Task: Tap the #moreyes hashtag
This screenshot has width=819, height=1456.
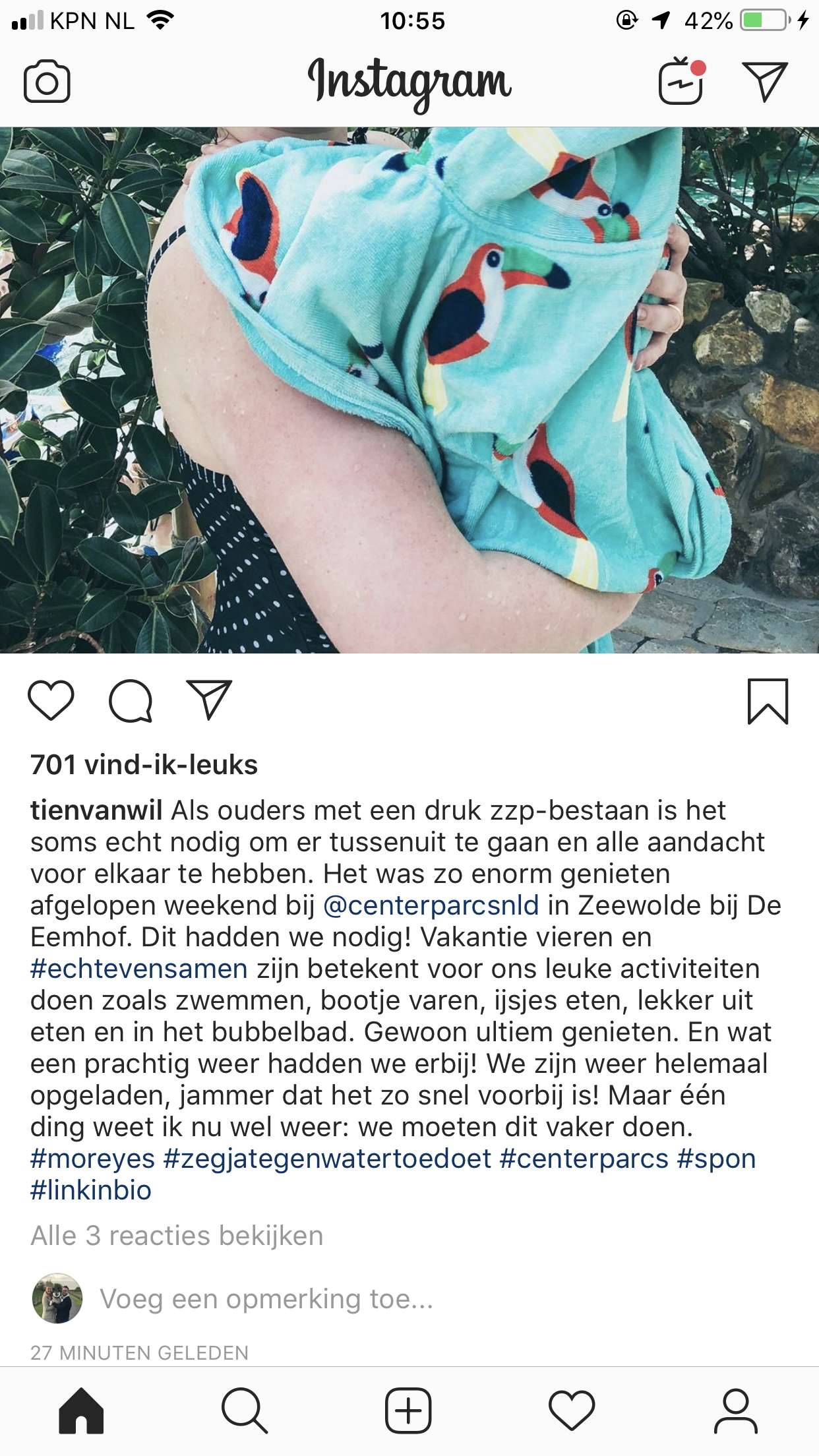Action: 92,1159
